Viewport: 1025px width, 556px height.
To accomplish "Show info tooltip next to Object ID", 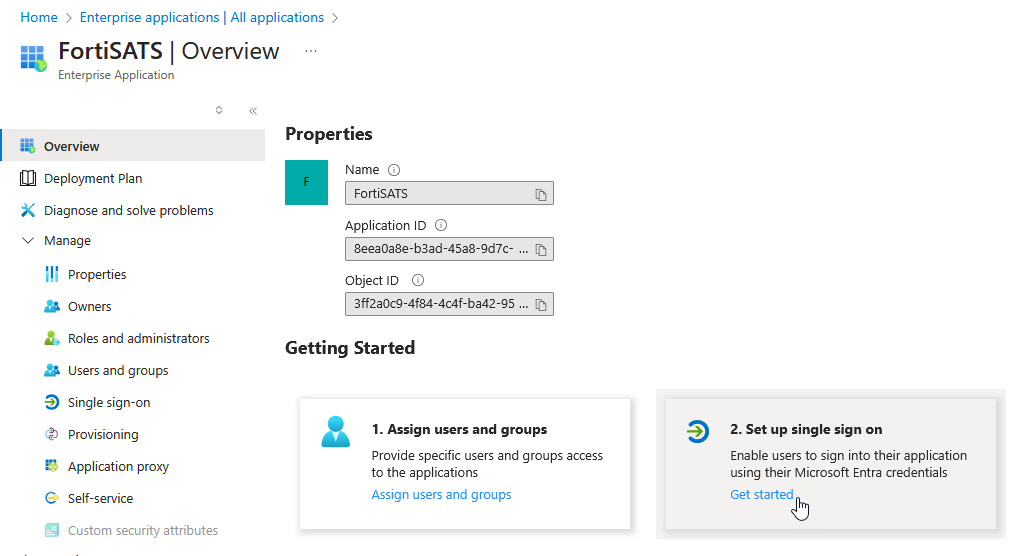I will tap(418, 280).
